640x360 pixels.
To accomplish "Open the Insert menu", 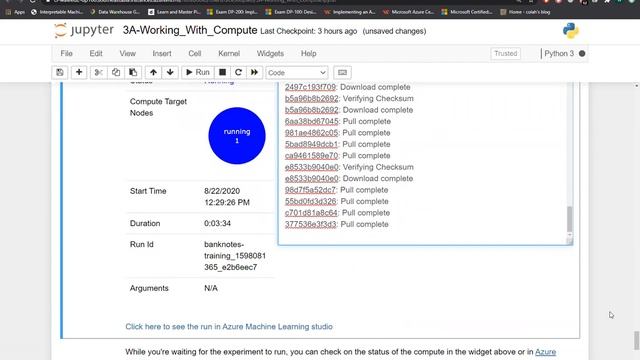I will pos(162,53).
